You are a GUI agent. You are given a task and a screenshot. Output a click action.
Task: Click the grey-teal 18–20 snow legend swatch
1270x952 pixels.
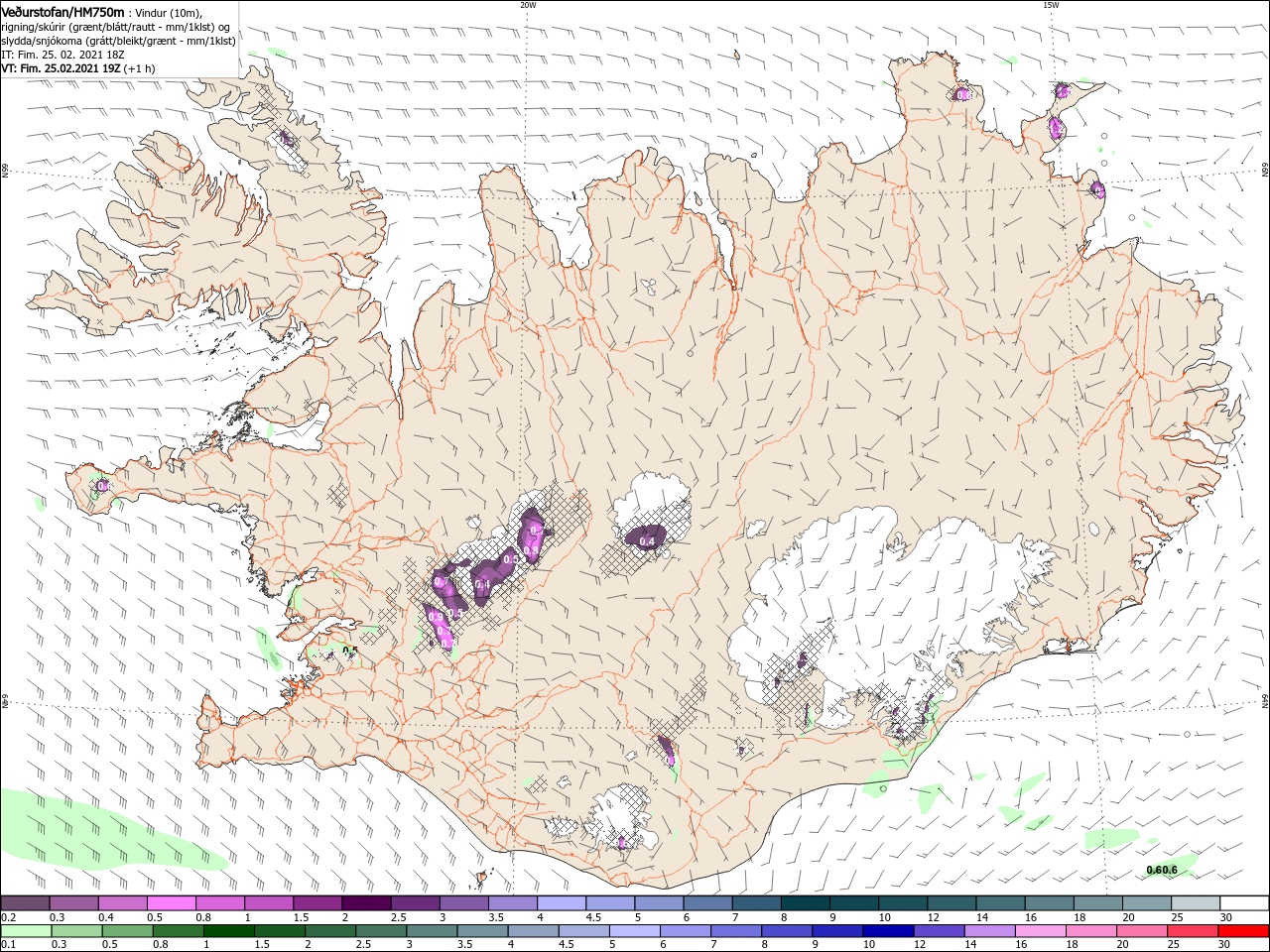(1098, 903)
